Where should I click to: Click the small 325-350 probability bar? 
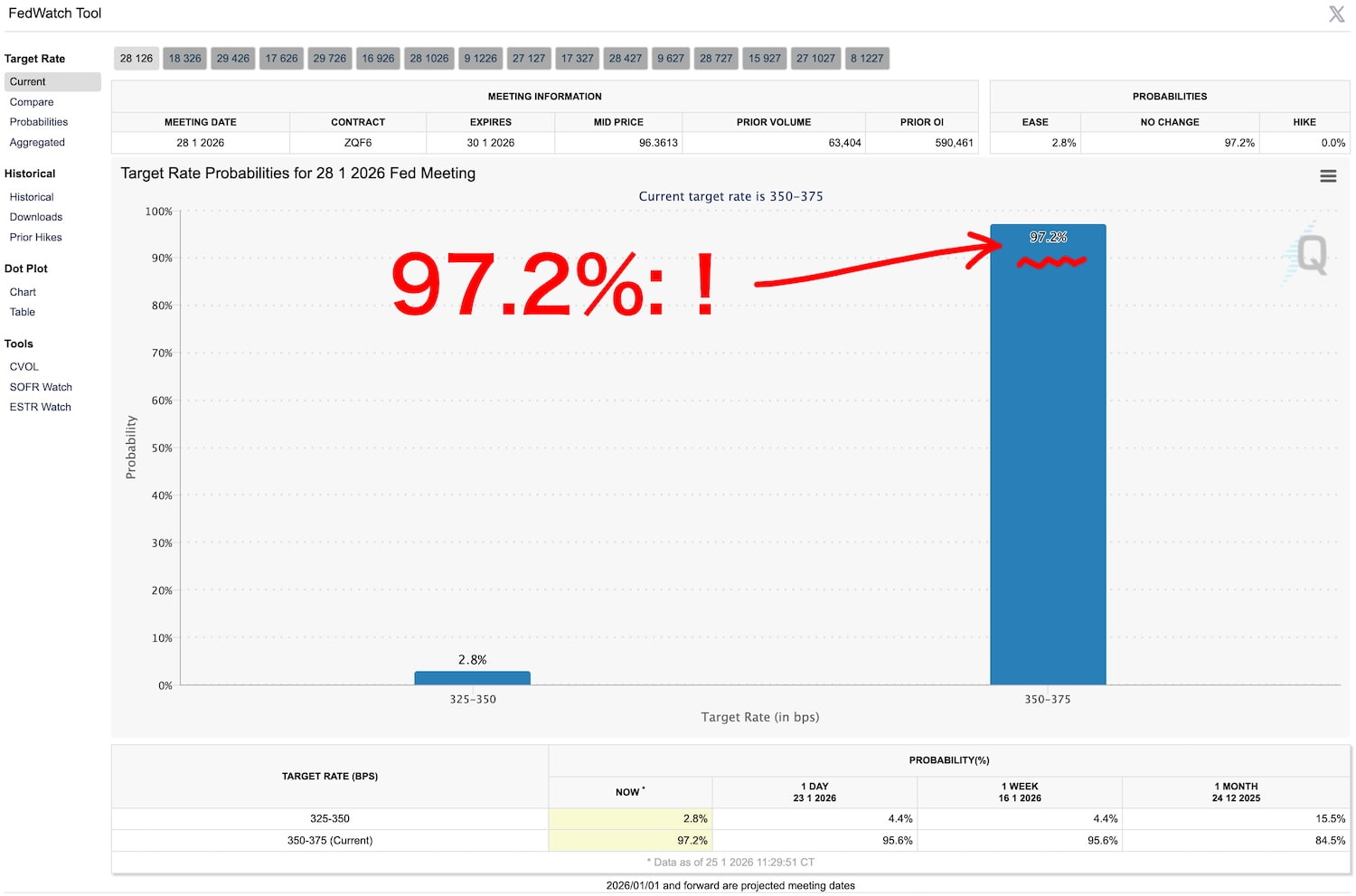tap(472, 678)
